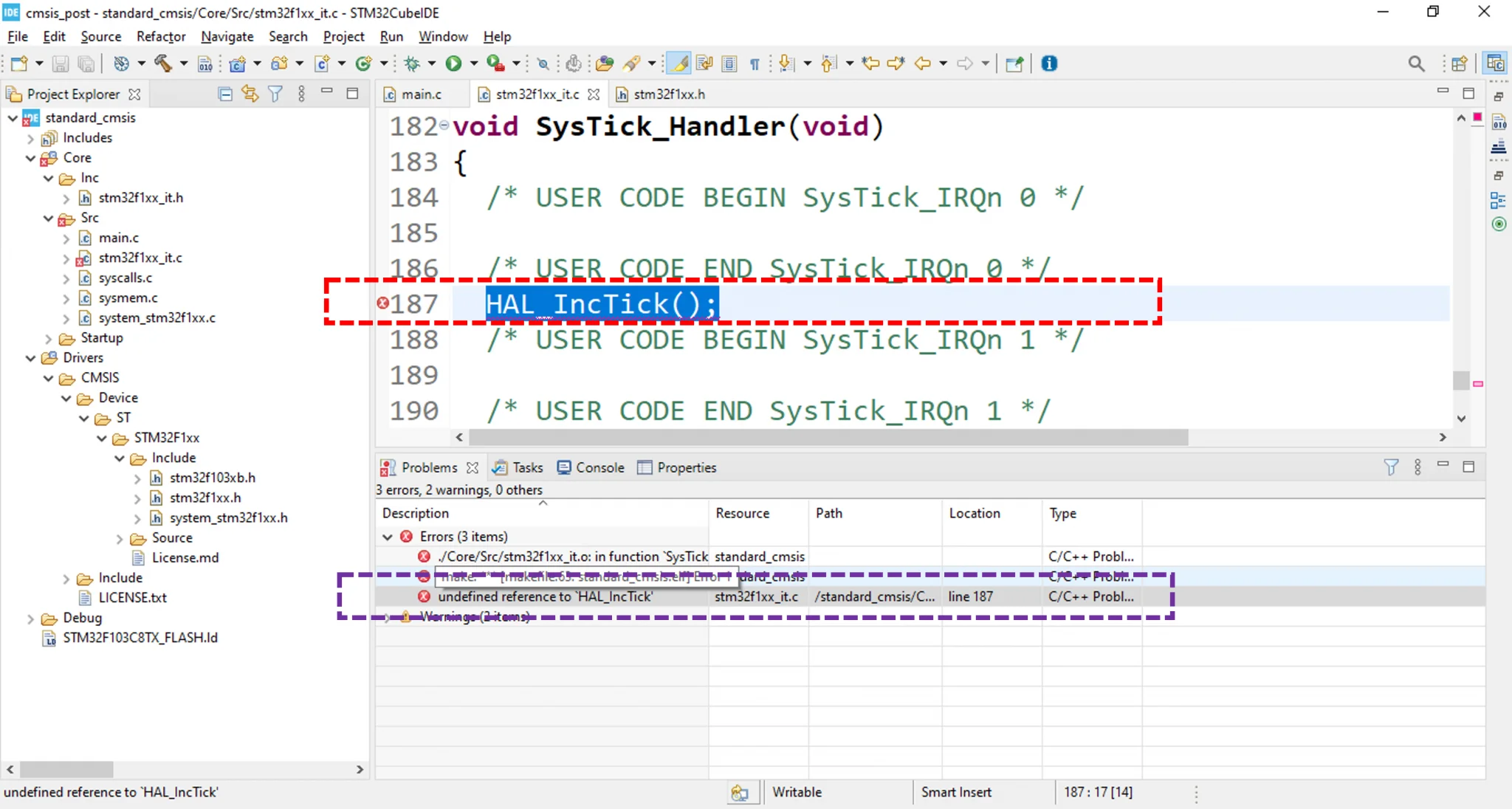Collapse All in Project Explorer
The height and width of the screenshot is (809, 1512).
pyautogui.click(x=225, y=94)
